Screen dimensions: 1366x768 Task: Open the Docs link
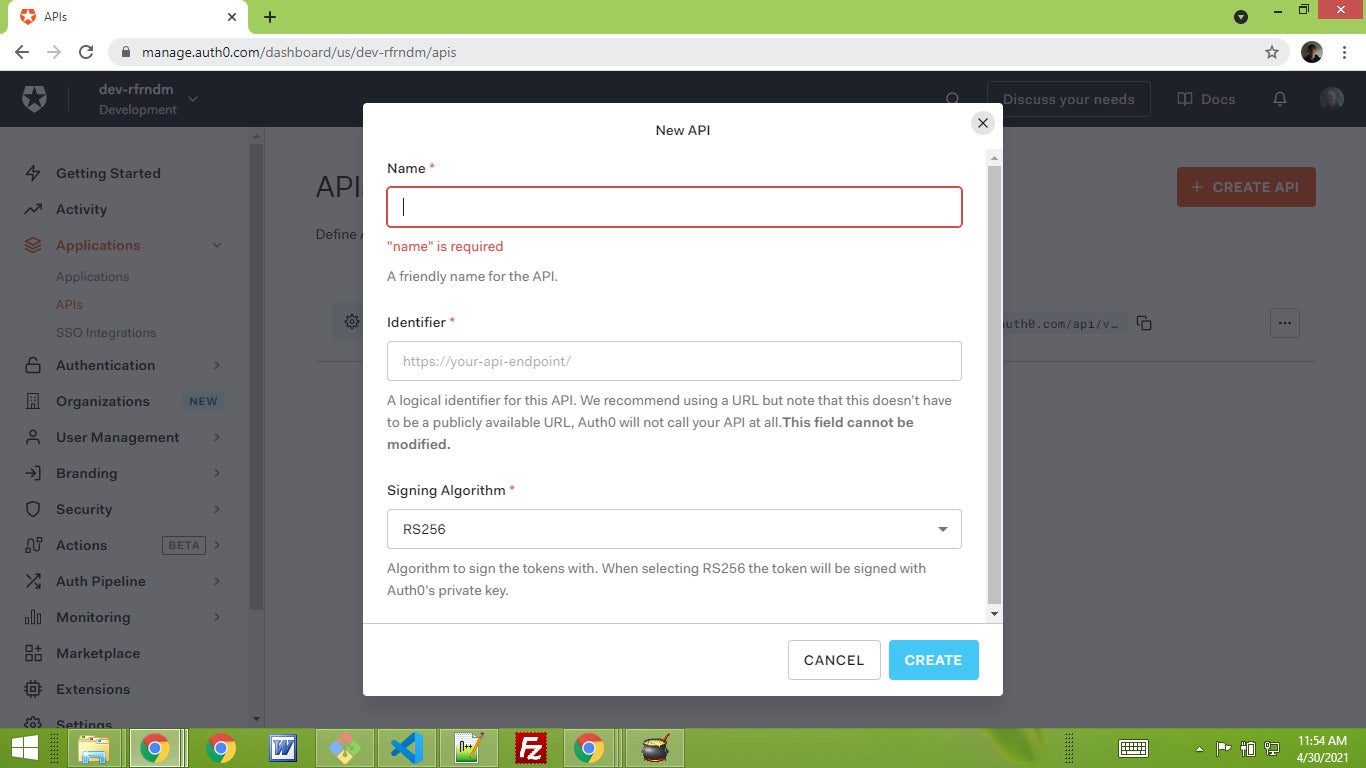click(x=1206, y=99)
